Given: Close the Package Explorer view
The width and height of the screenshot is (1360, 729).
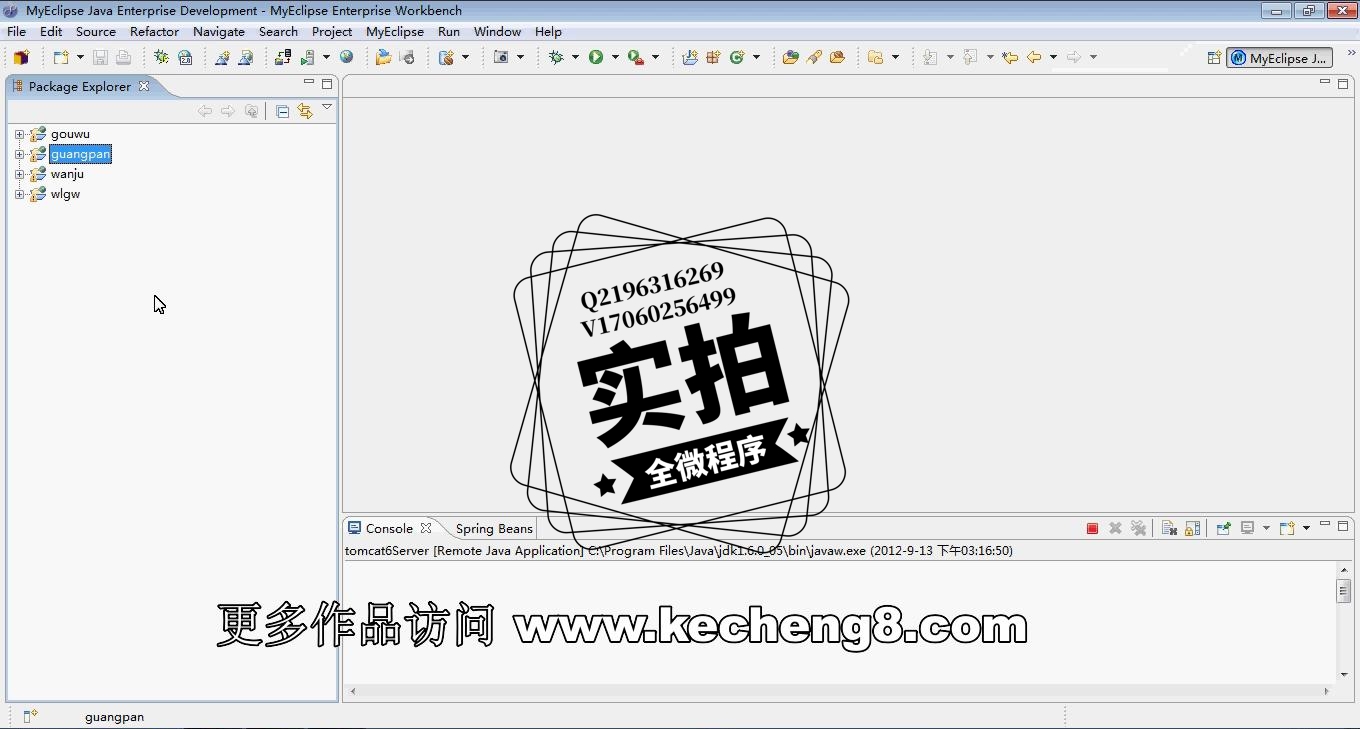Looking at the screenshot, I should (x=144, y=86).
